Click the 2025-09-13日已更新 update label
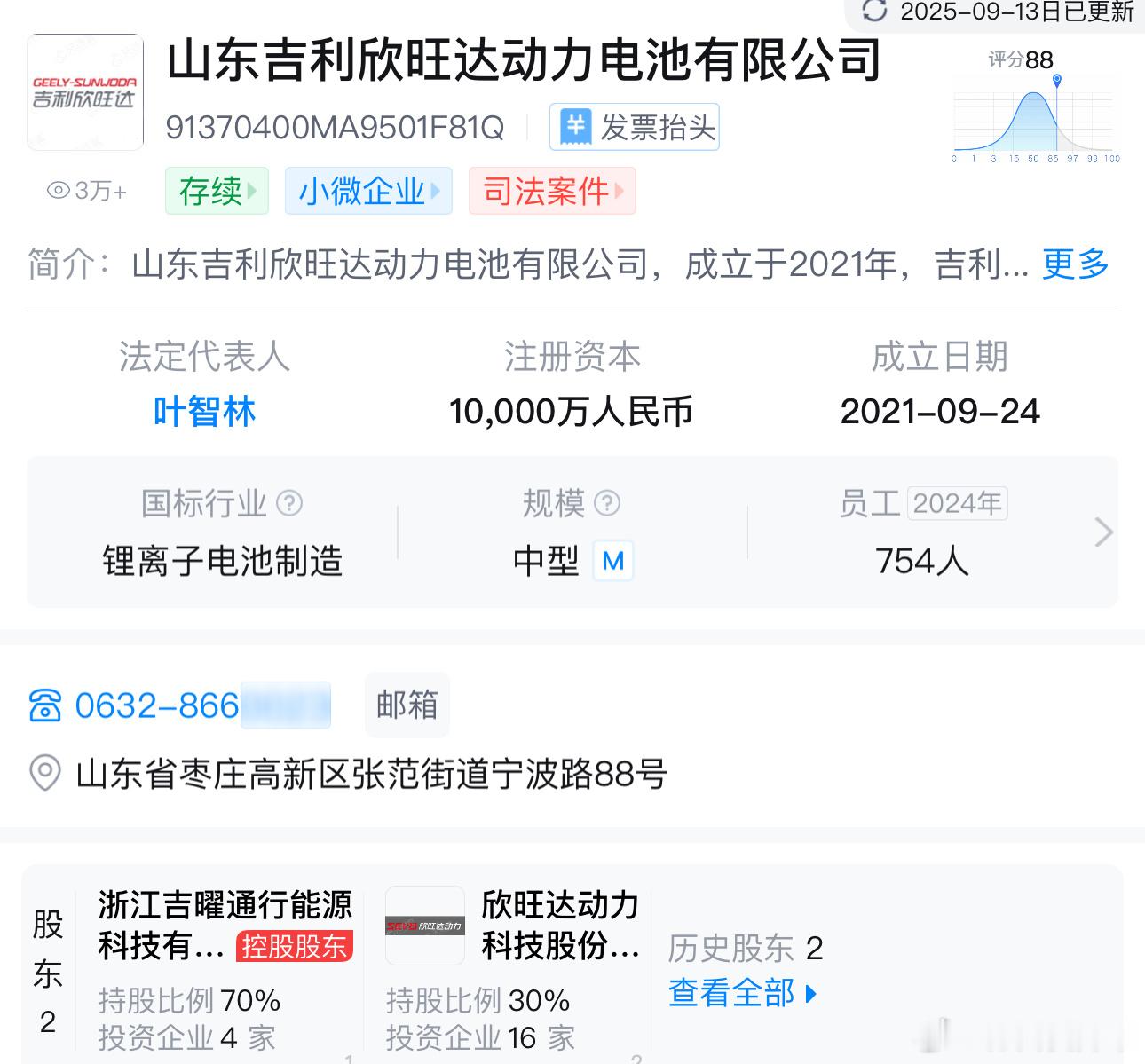The height and width of the screenshot is (1064, 1145). coord(1017,12)
